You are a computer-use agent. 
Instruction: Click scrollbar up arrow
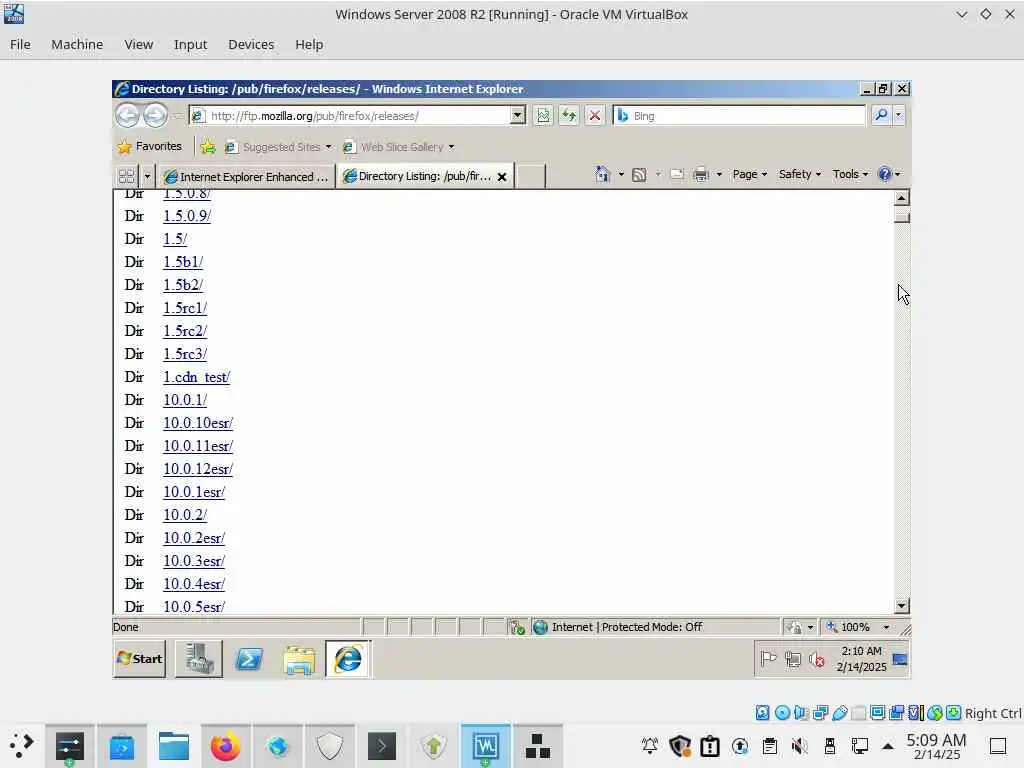[x=901, y=197]
